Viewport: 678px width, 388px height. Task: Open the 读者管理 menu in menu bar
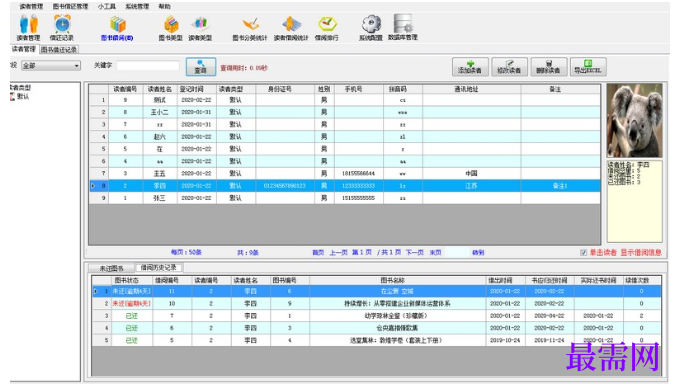(31, 6)
